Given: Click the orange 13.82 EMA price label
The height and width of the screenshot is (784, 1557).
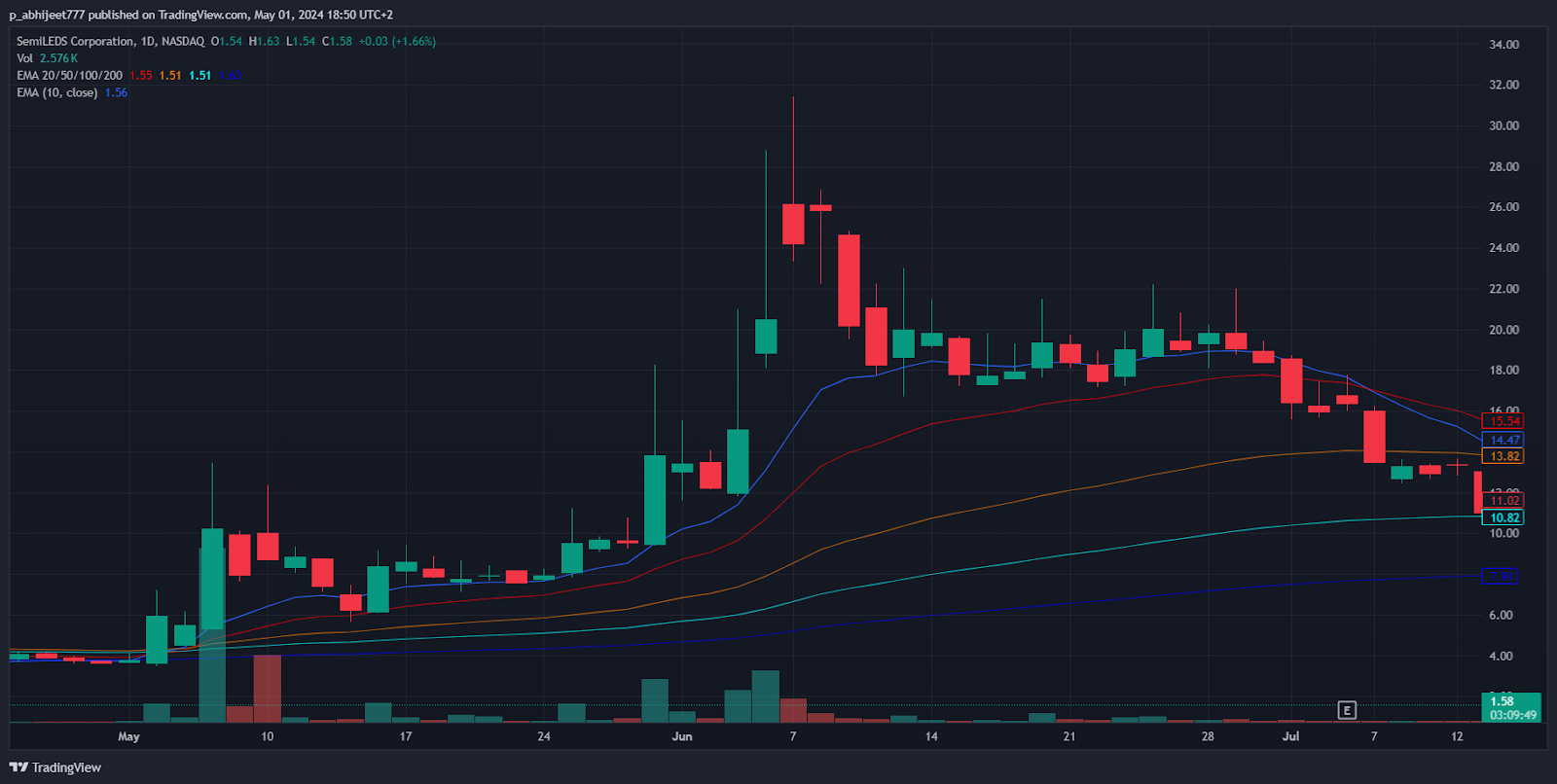Looking at the screenshot, I should pos(1503,456).
